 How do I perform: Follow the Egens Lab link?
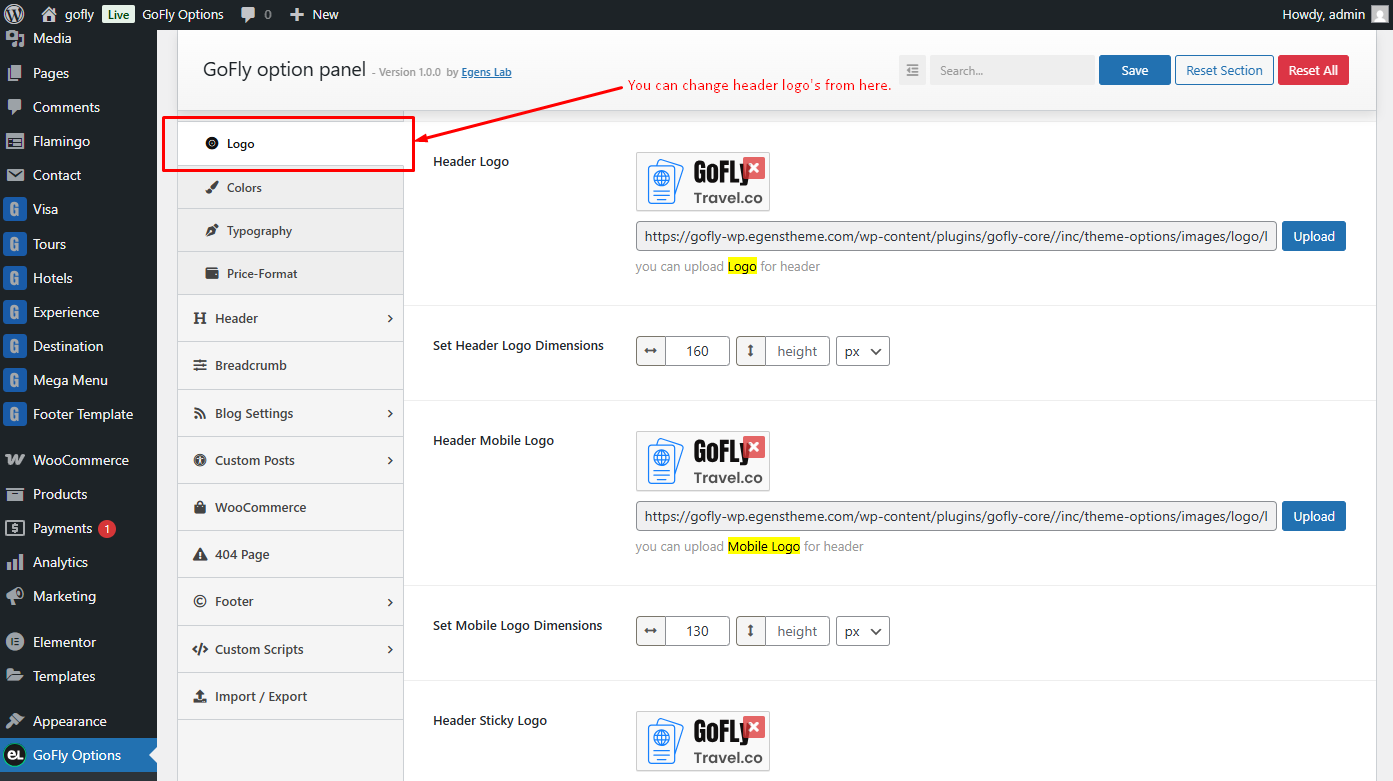(x=486, y=72)
